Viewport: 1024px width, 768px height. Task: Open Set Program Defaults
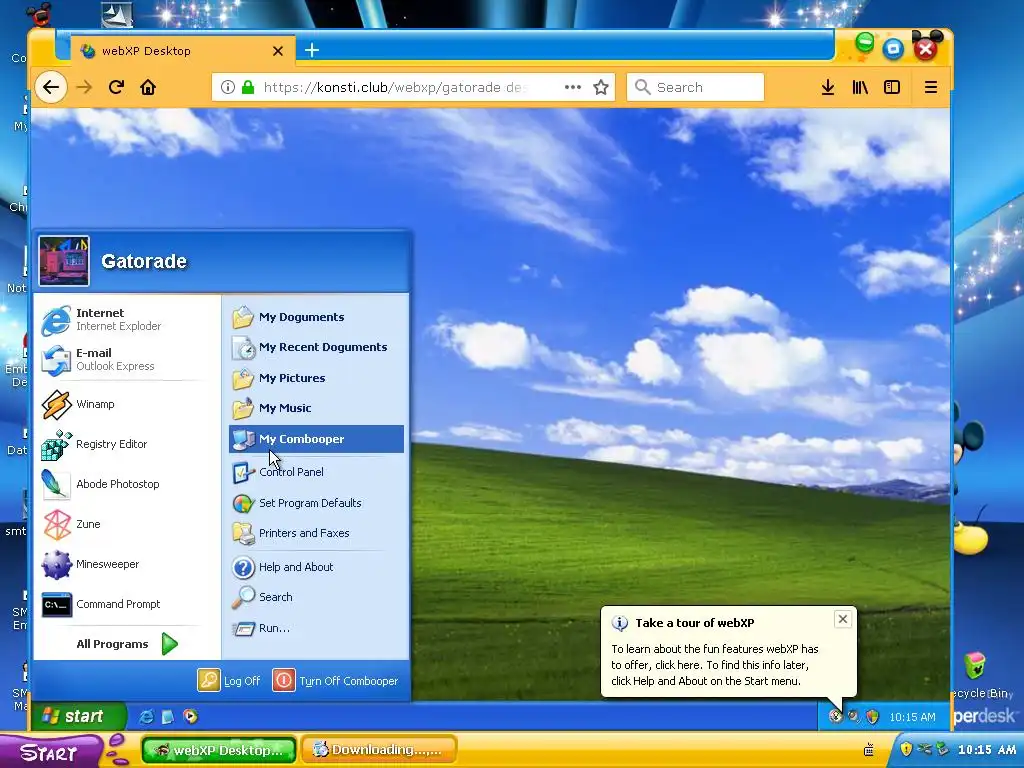[316, 503]
